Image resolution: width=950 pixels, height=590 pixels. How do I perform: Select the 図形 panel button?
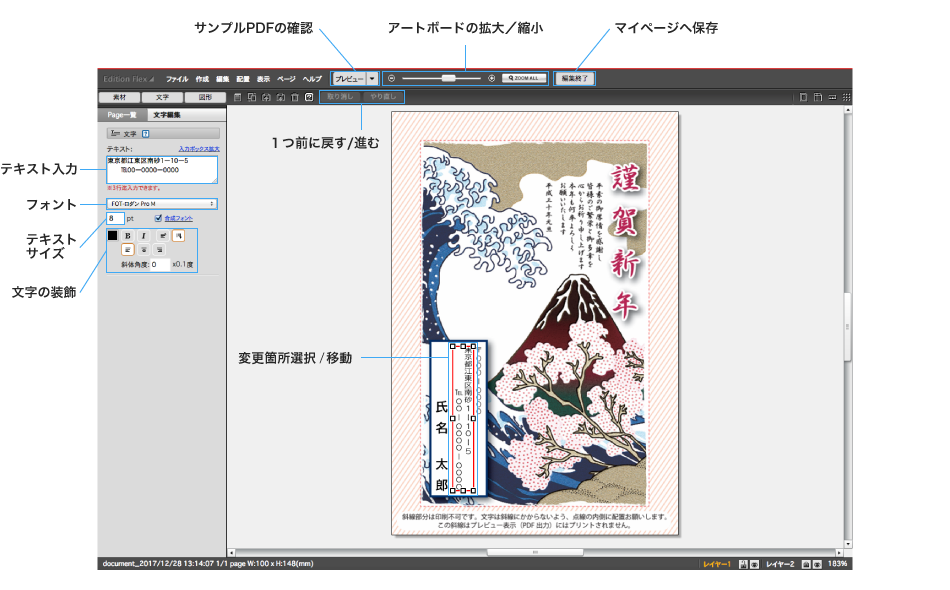205,97
